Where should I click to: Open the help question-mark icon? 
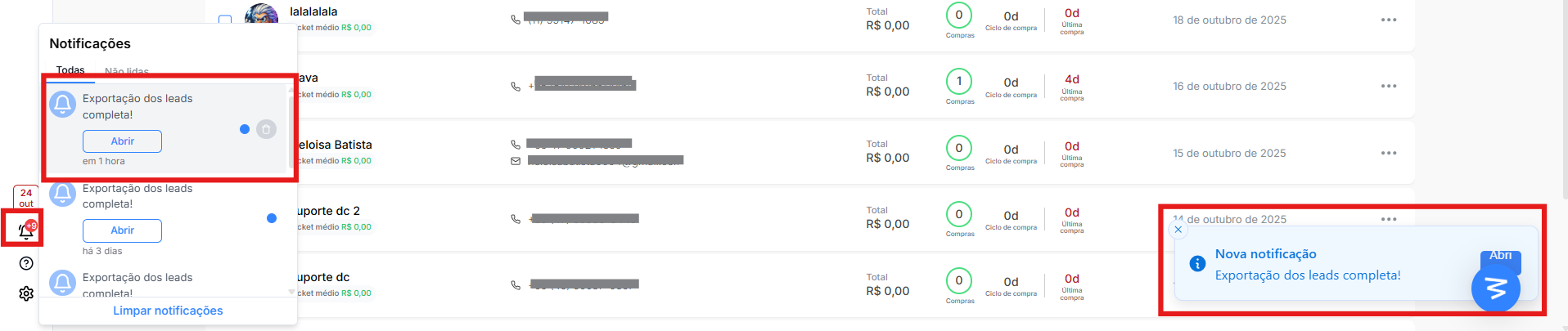[x=26, y=263]
